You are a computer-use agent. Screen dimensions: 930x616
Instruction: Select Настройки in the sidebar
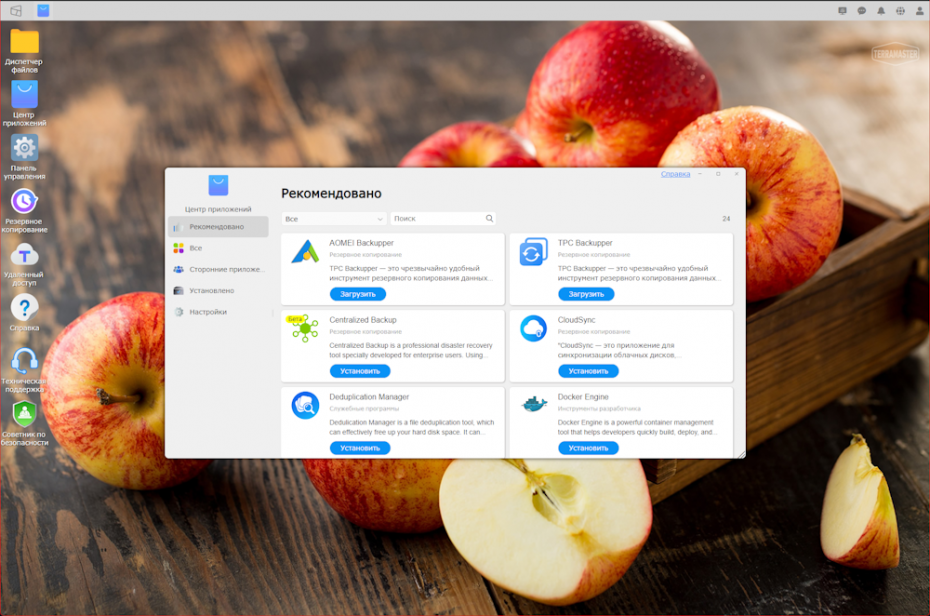pyautogui.click(x=218, y=312)
